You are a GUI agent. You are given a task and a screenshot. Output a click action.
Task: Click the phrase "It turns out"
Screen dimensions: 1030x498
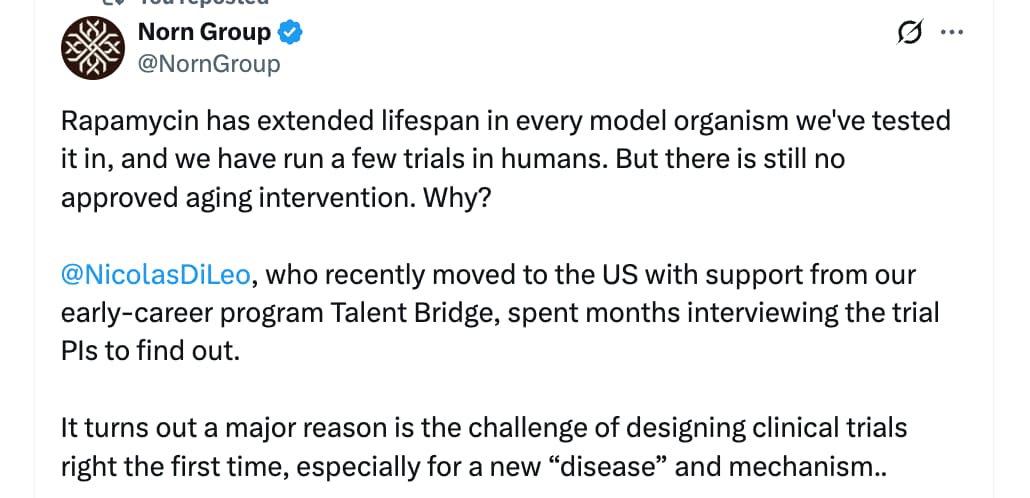tap(123, 428)
